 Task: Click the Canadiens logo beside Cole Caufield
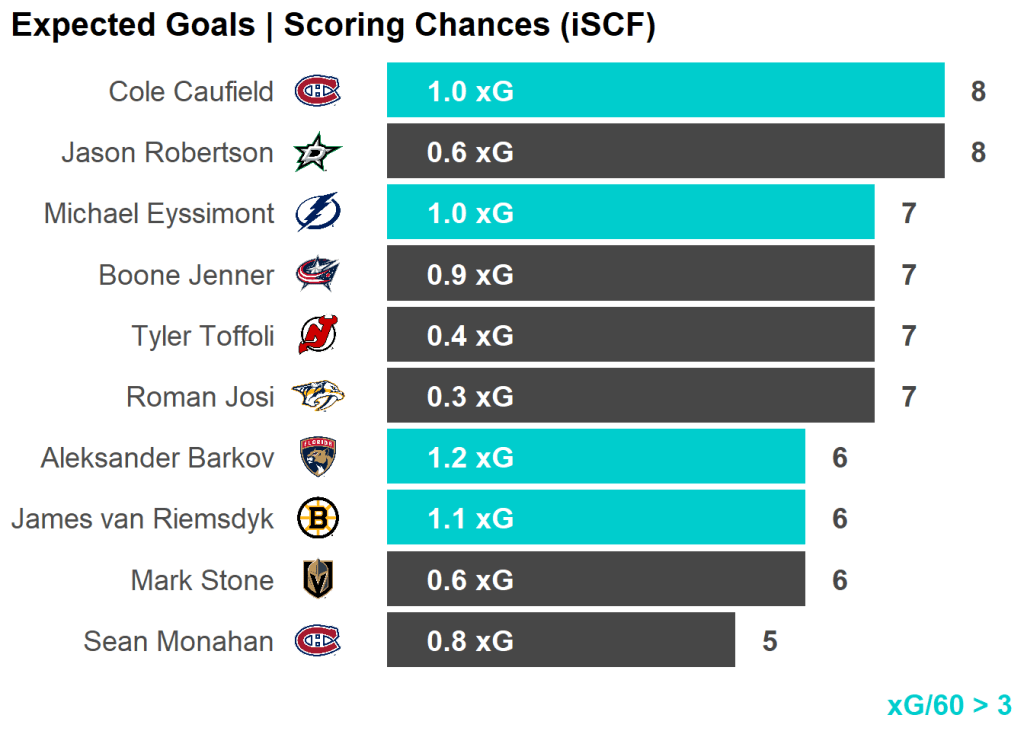pos(317,92)
